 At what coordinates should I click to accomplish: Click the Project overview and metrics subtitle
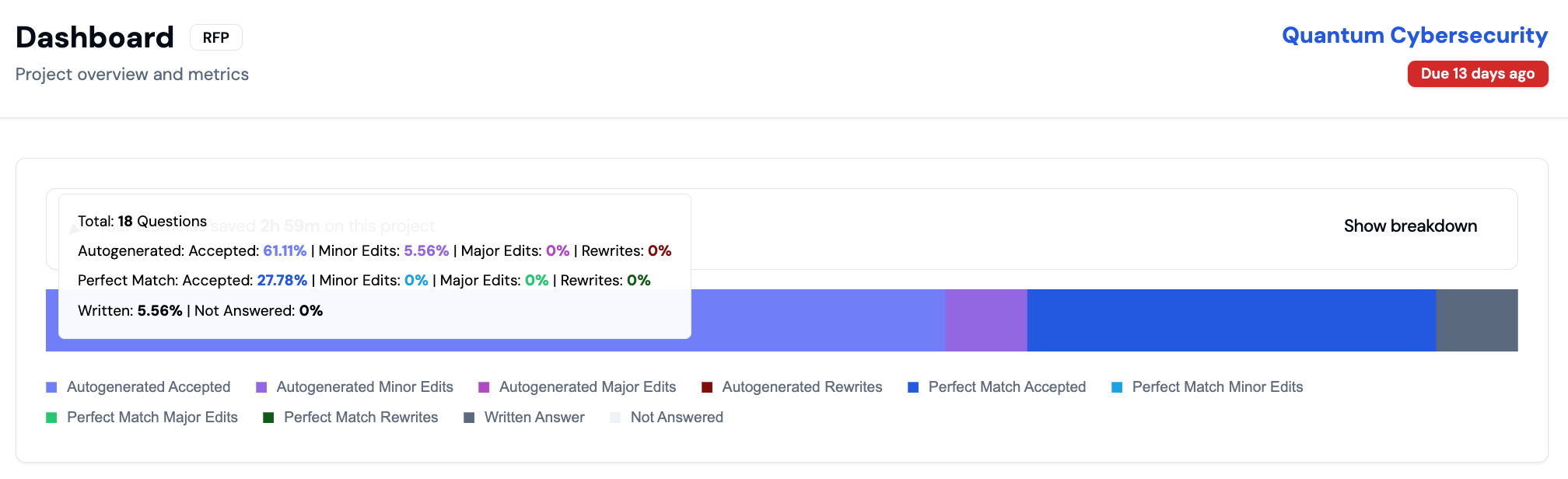pyautogui.click(x=132, y=75)
